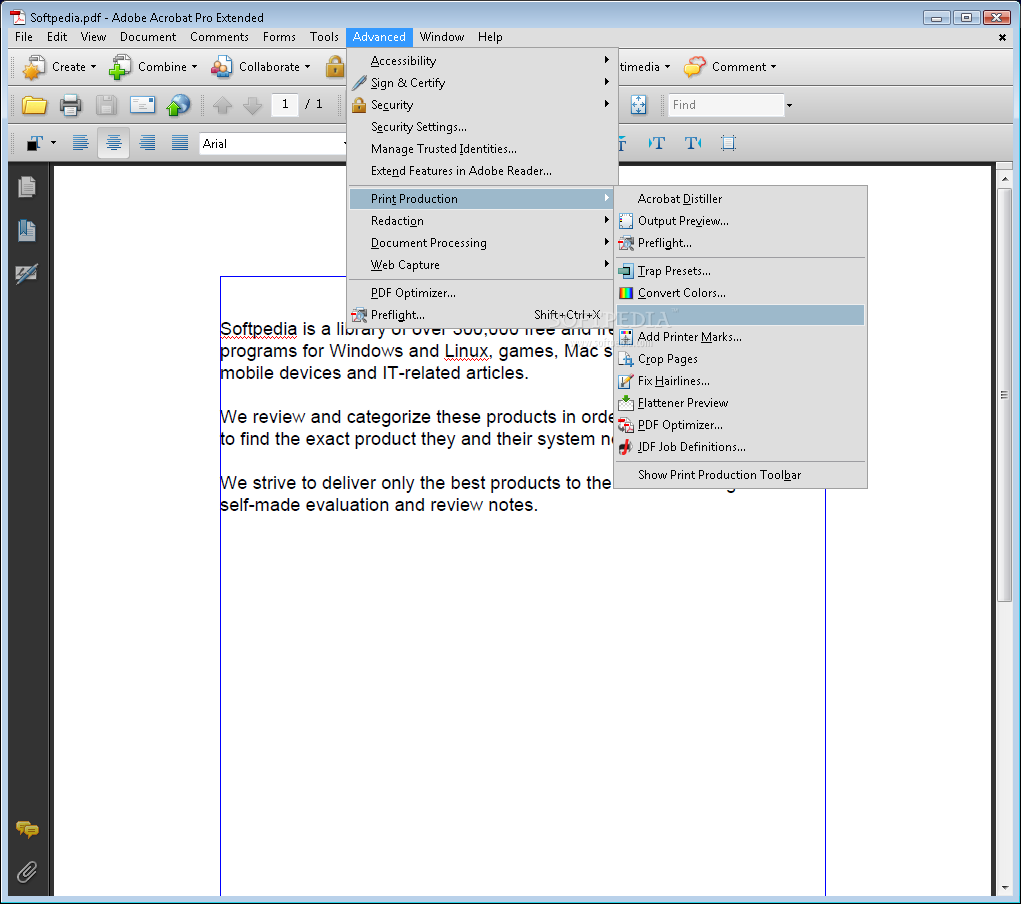Open the Help menu

click(490, 37)
